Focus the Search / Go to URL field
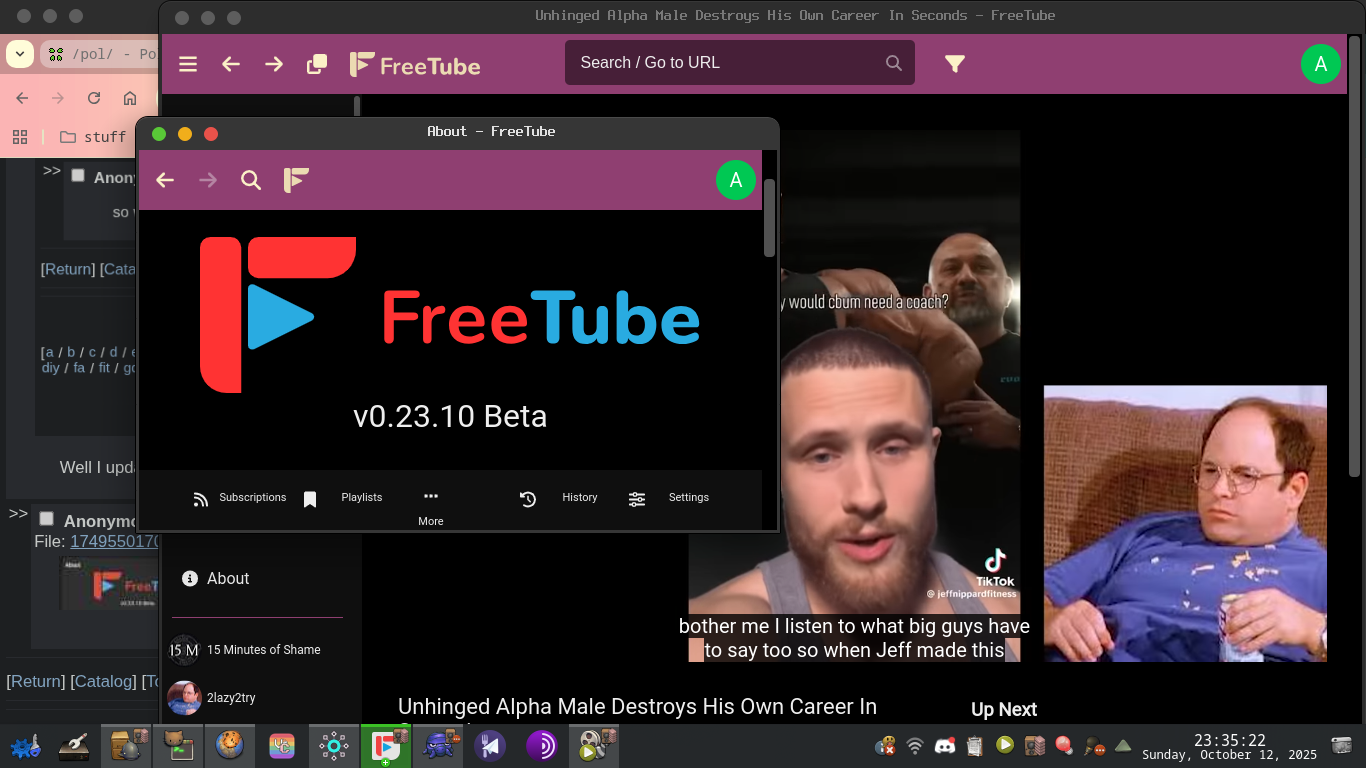This screenshot has width=1366, height=768. (x=740, y=62)
